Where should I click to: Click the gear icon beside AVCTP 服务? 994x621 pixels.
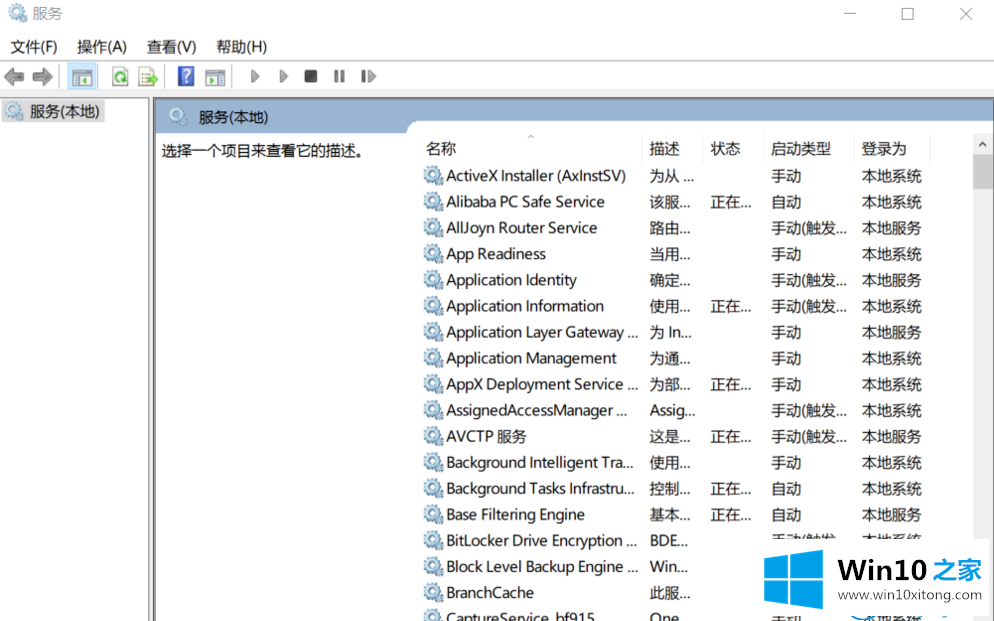click(433, 437)
